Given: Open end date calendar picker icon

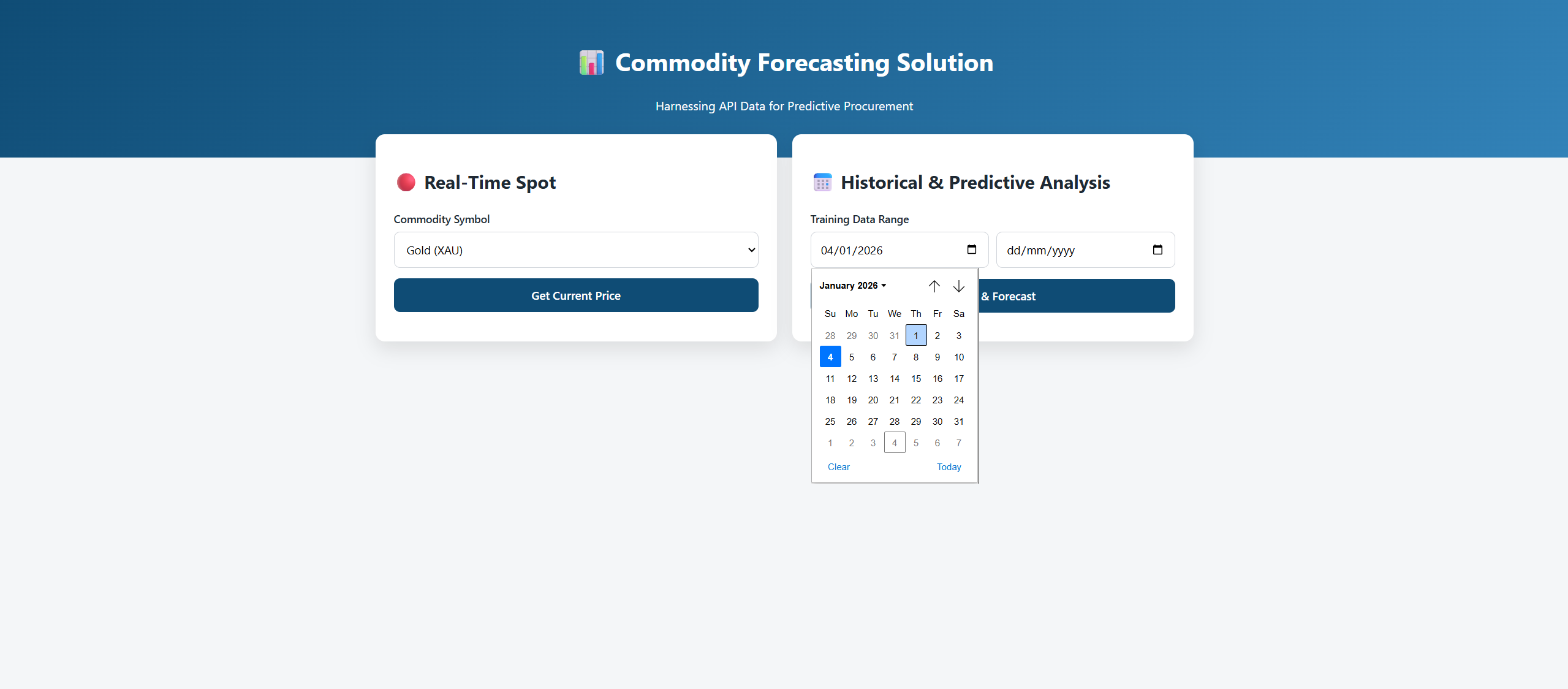Looking at the screenshot, I should click(1157, 249).
